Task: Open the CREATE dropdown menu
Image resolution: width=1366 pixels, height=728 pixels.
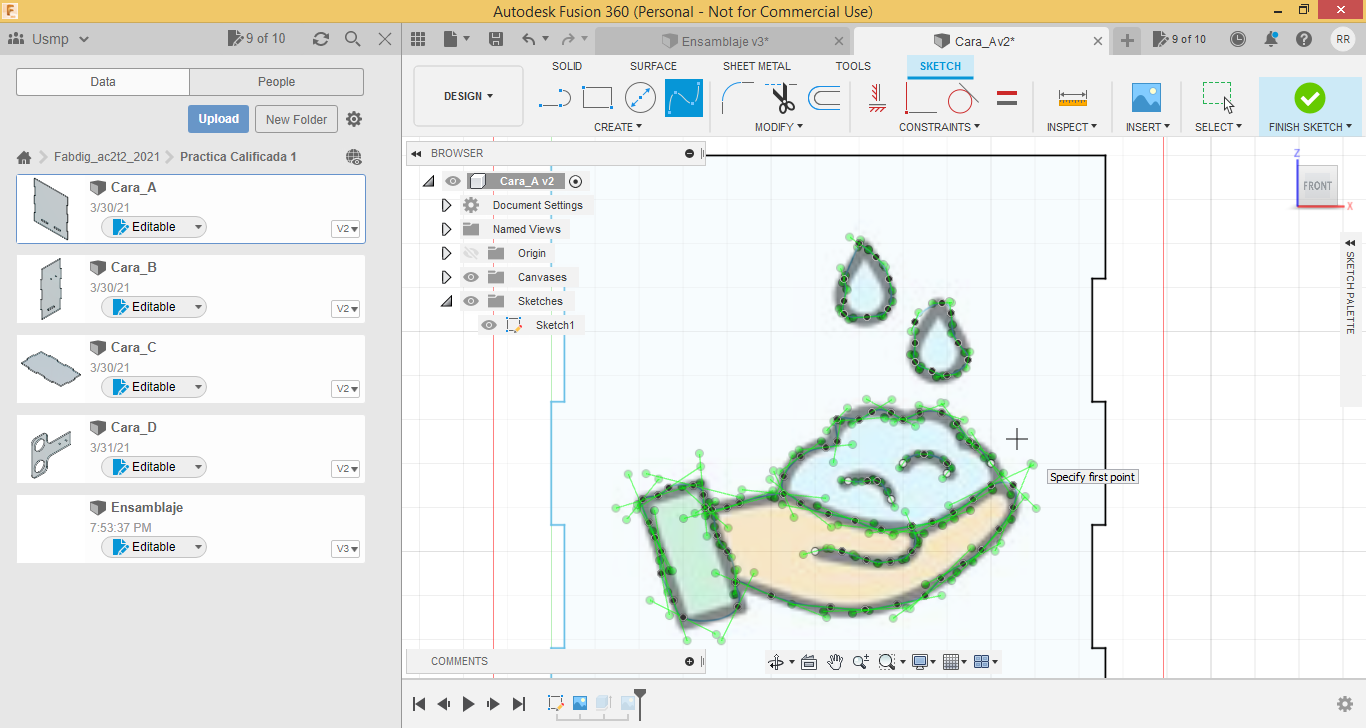Action: (618, 127)
